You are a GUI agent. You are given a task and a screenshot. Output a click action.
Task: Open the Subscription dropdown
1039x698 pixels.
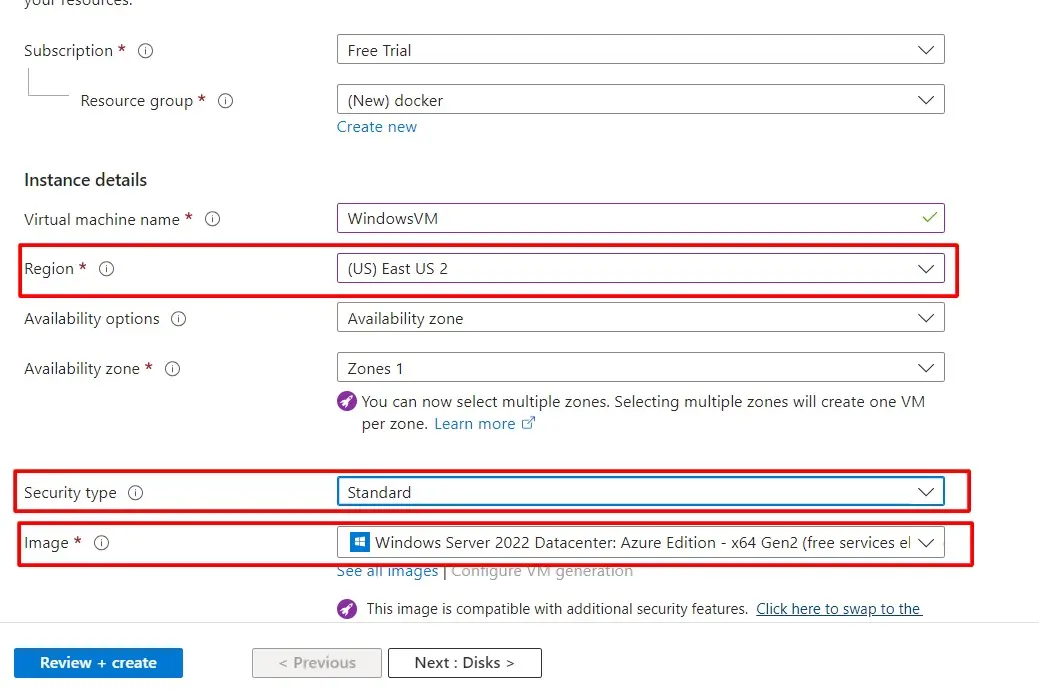[x=640, y=50]
